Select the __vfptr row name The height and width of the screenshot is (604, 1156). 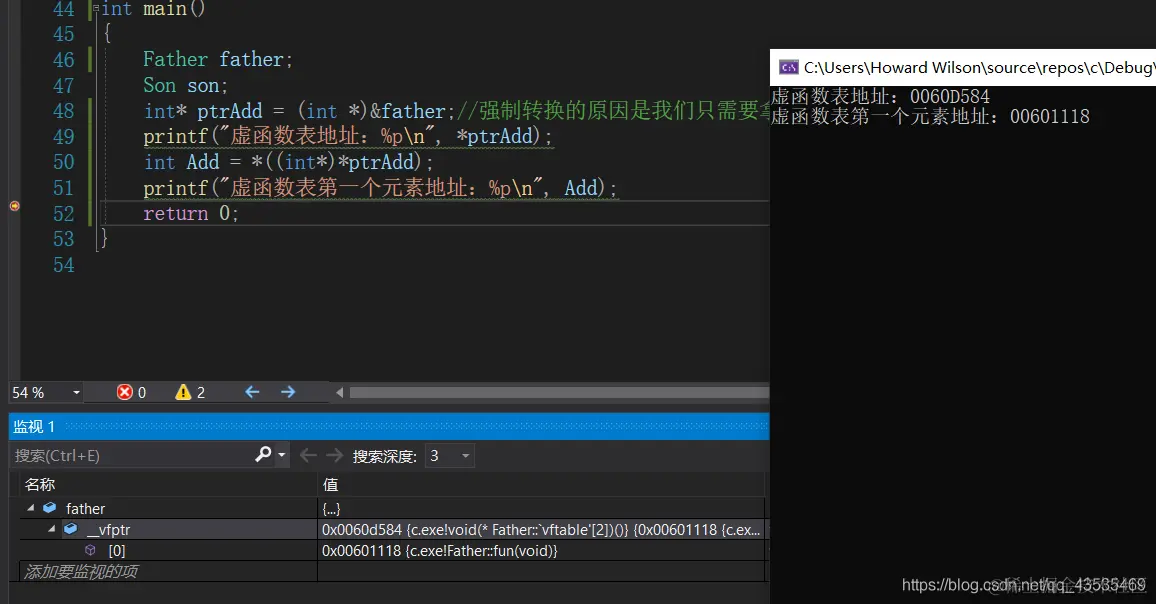coord(108,530)
